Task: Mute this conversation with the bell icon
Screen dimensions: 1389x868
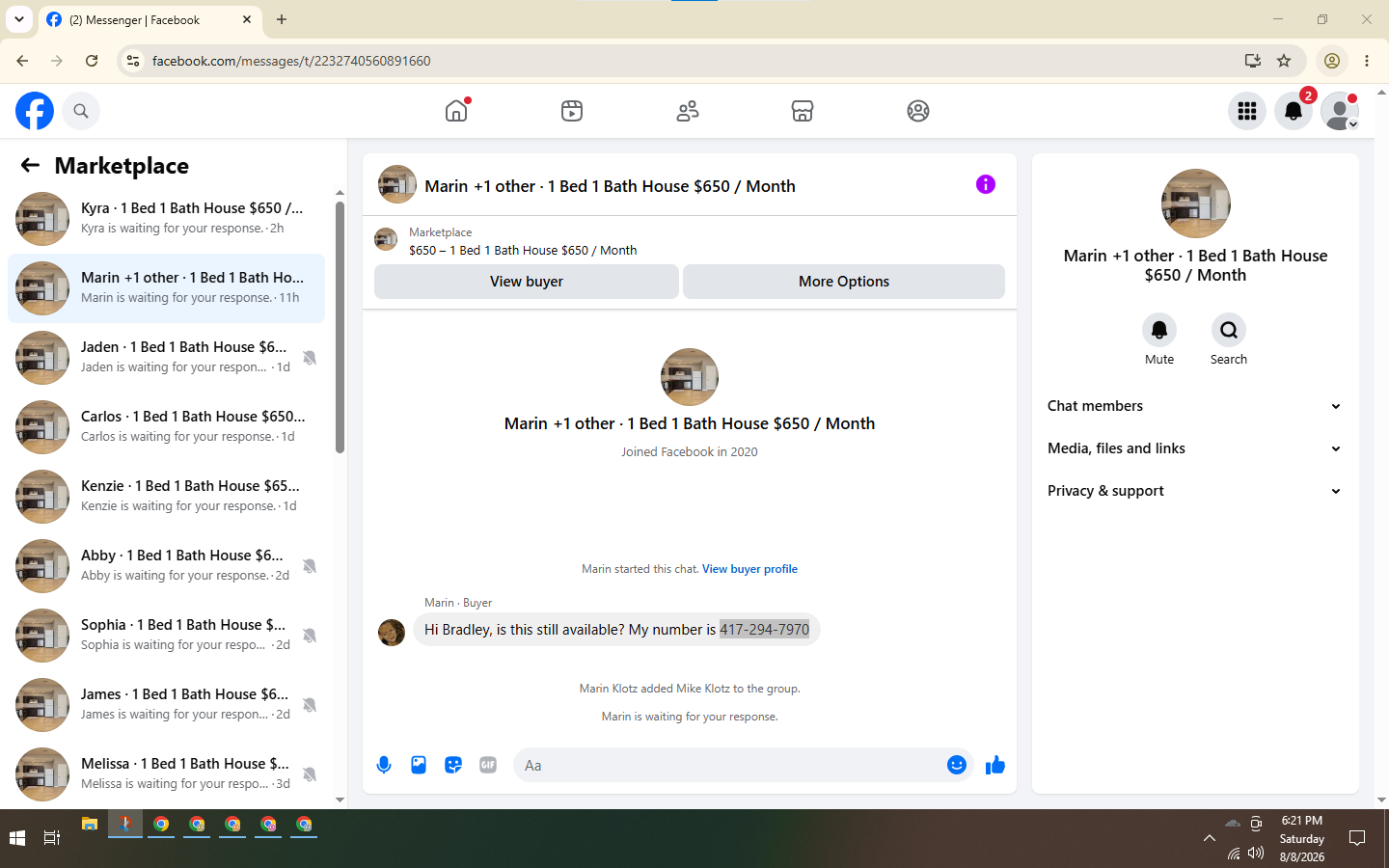Action: click(x=1159, y=330)
